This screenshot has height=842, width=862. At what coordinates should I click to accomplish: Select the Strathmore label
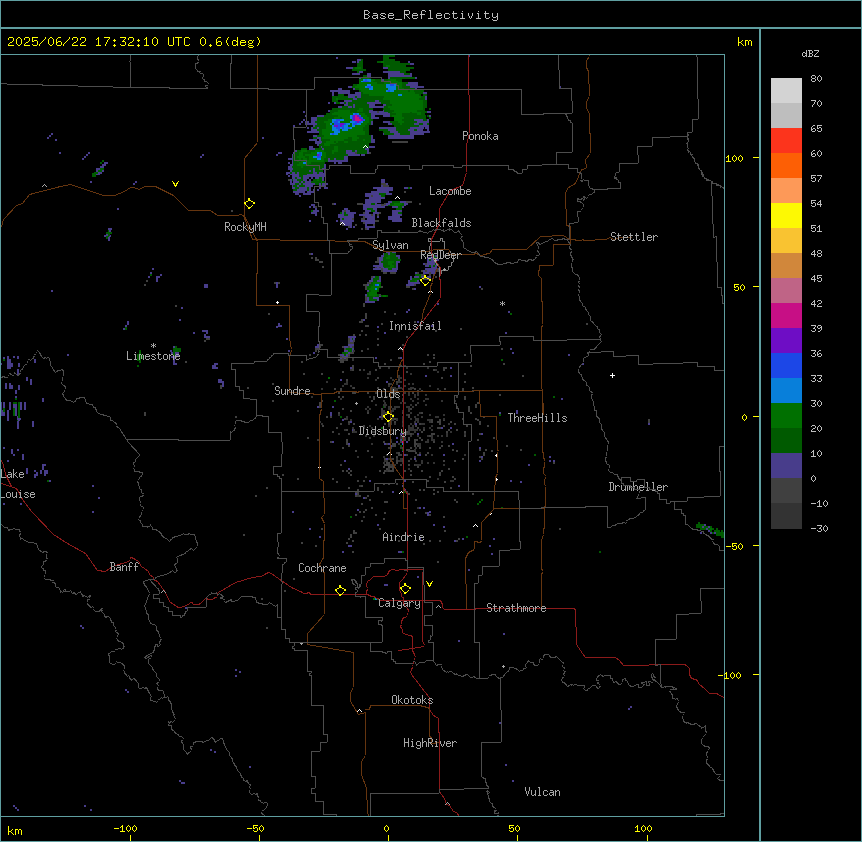pos(516,608)
